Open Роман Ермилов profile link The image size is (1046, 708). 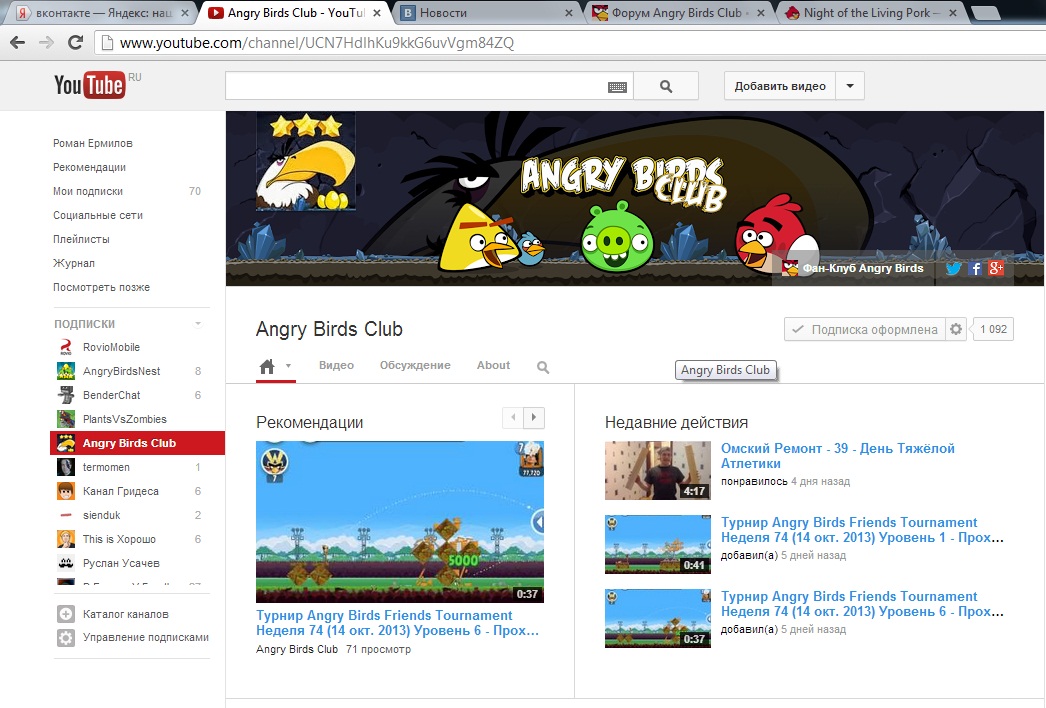93,143
